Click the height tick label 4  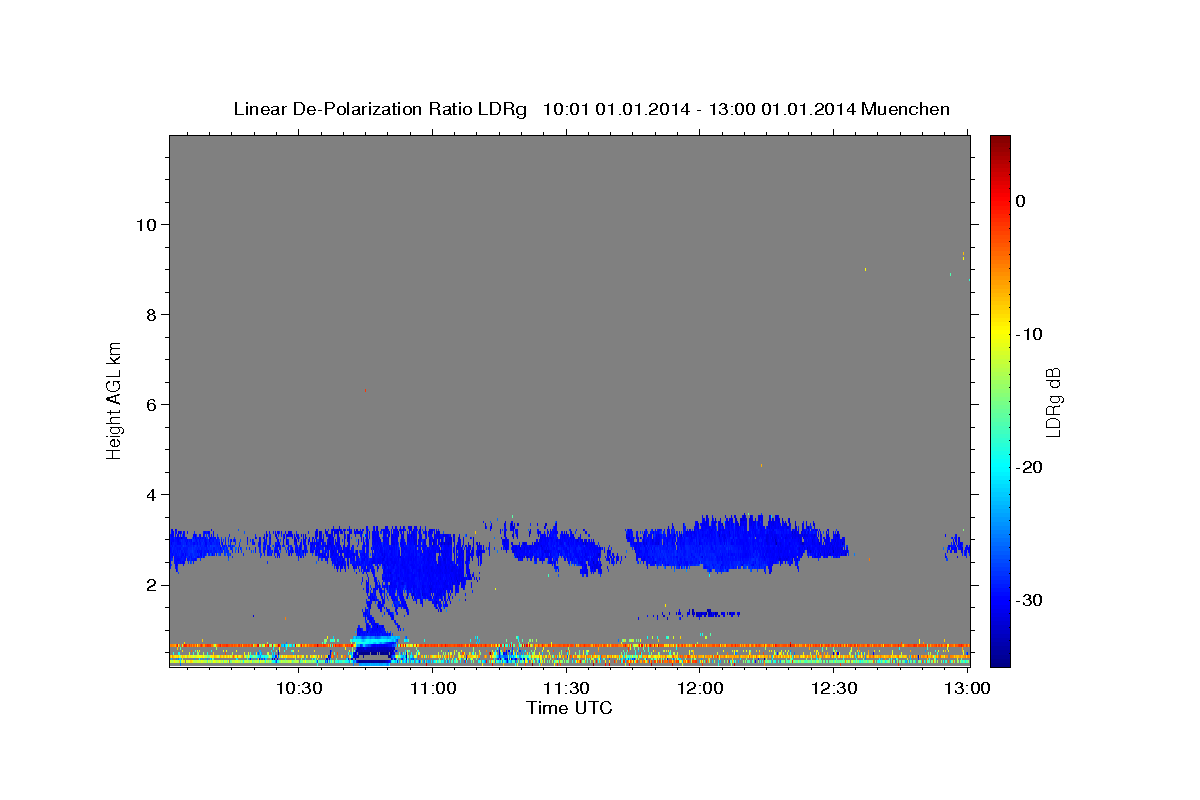151,494
